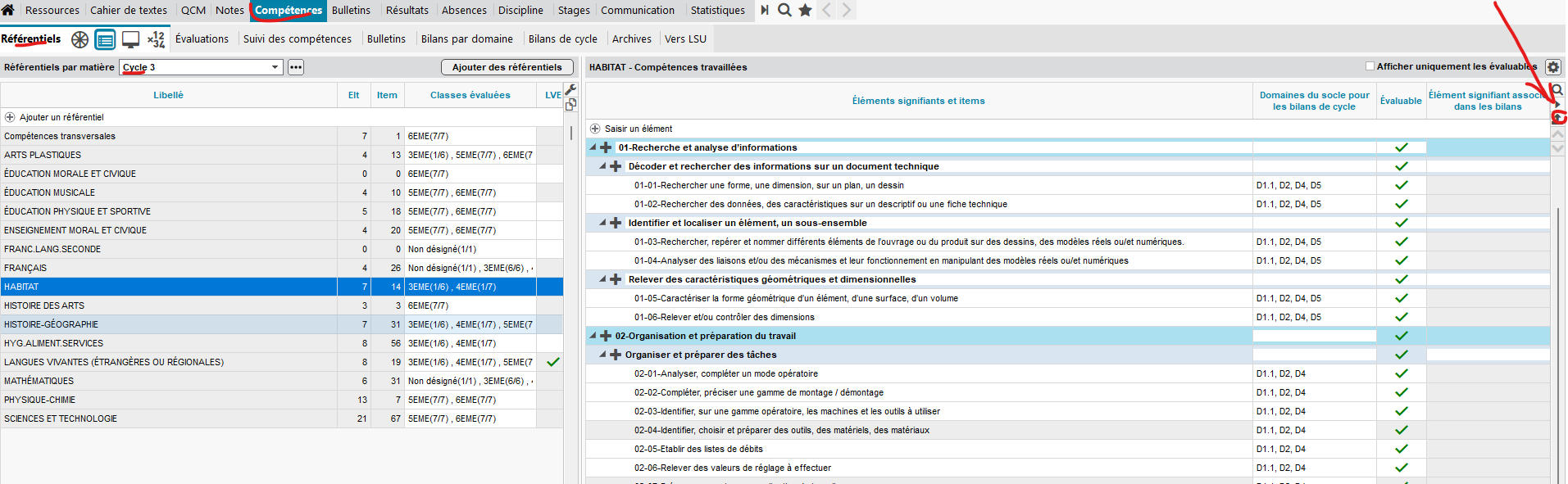Select the list view icon beside Référentiels

(x=105, y=39)
